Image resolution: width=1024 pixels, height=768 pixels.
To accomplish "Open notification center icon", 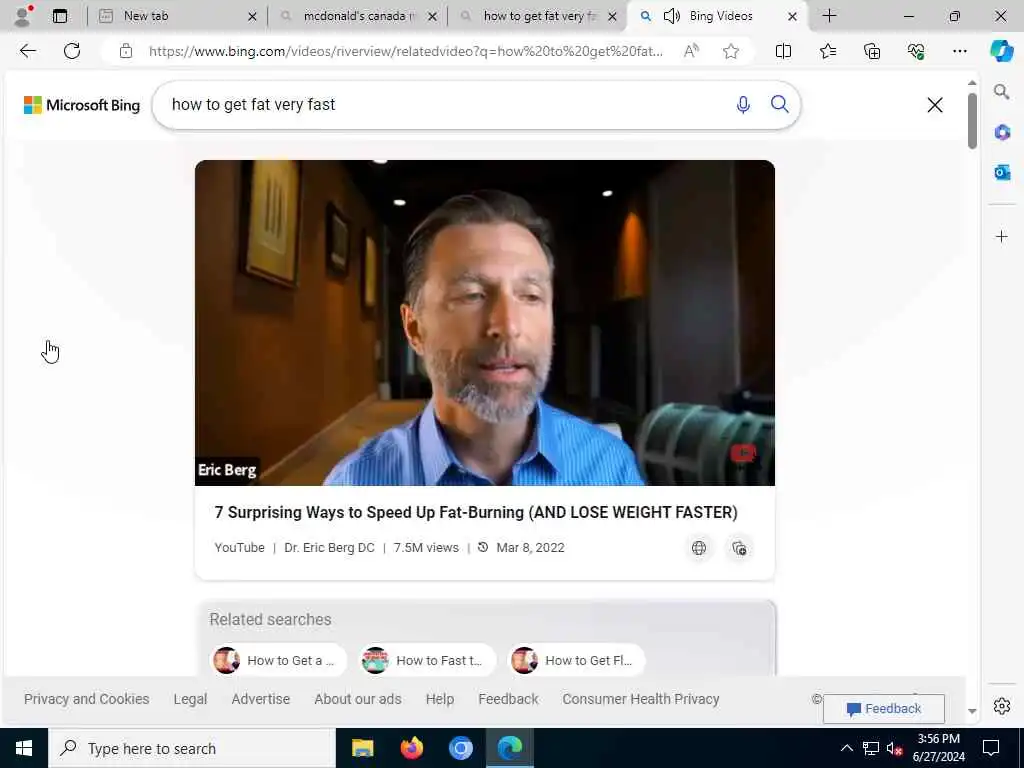I will (x=991, y=748).
